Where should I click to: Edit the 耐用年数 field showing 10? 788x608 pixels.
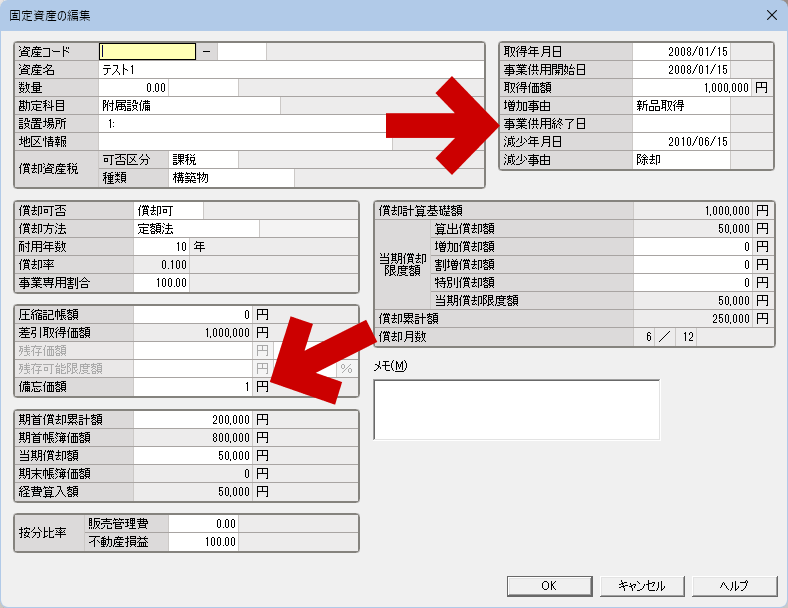(x=162, y=246)
